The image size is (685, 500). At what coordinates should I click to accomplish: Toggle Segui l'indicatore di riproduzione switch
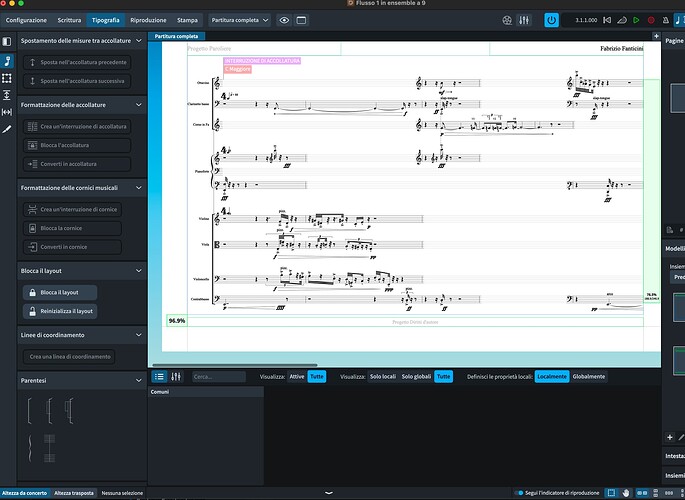click(x=519, y=493)
